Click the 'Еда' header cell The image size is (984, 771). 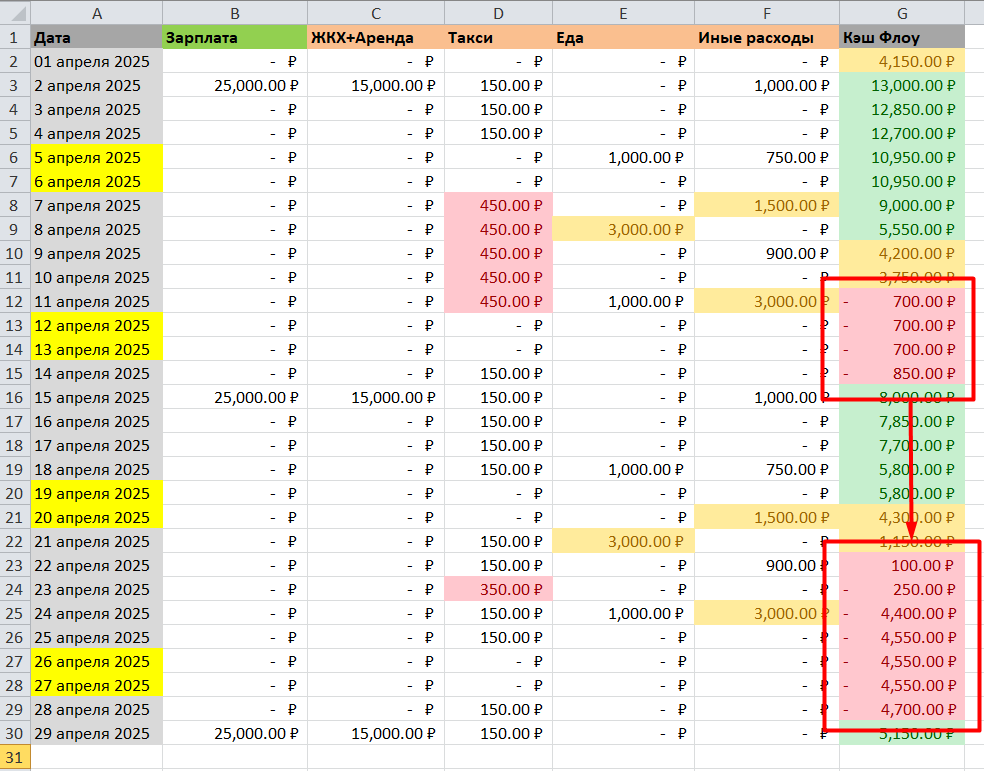tap(623, 38)
